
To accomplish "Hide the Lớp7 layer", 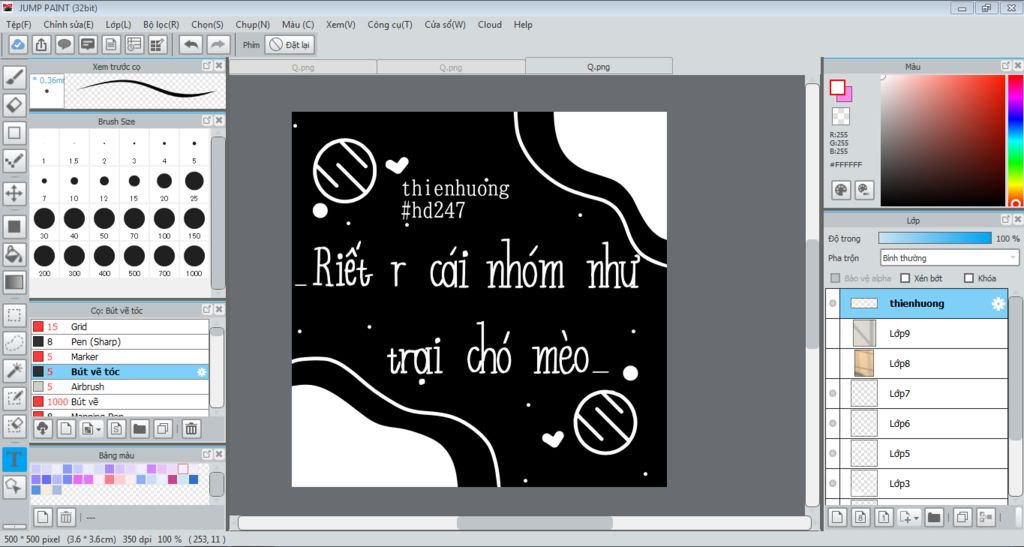I will point(833,394).
